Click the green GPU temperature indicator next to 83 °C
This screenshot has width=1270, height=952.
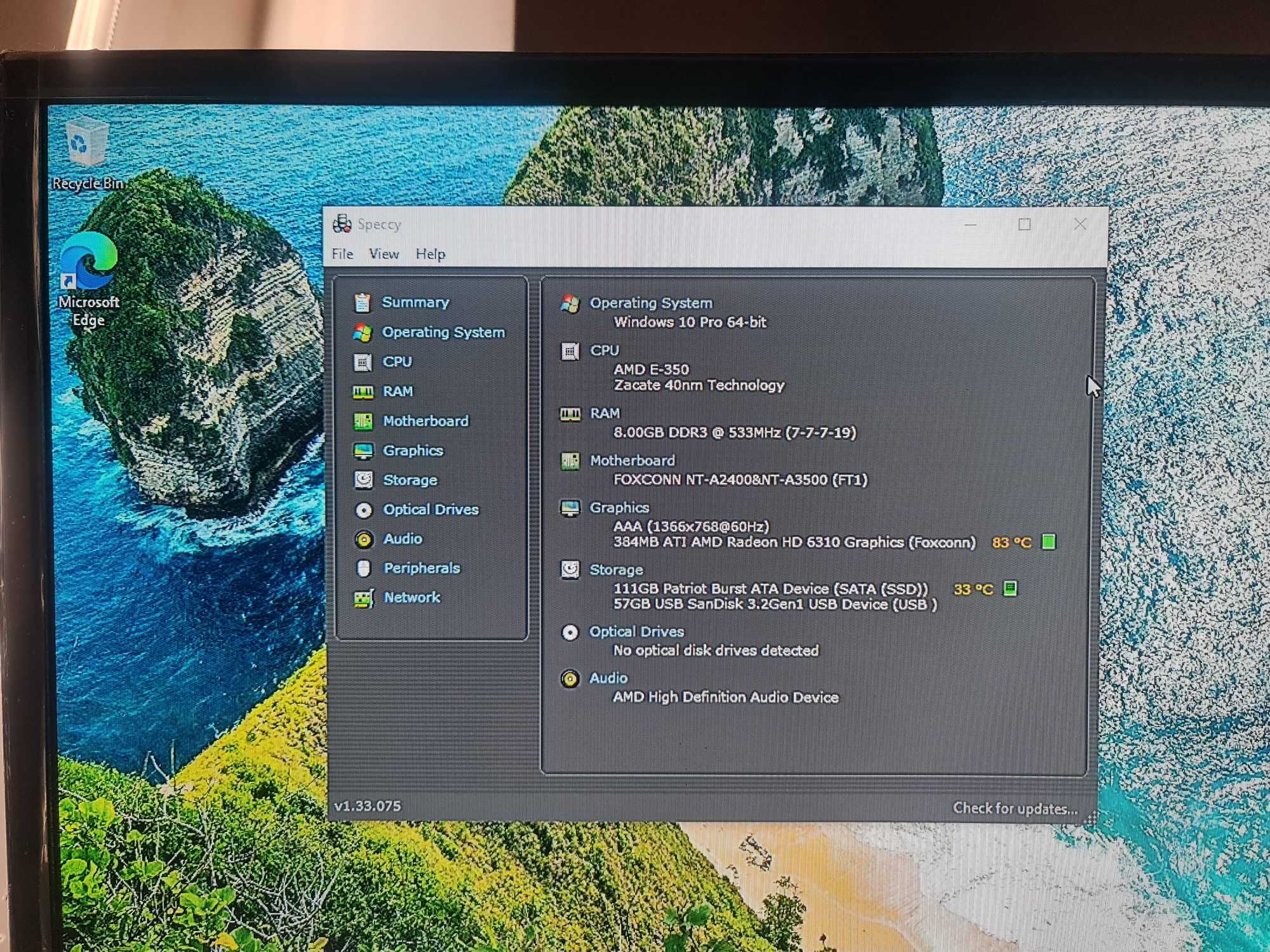[x=1049, y=542]
